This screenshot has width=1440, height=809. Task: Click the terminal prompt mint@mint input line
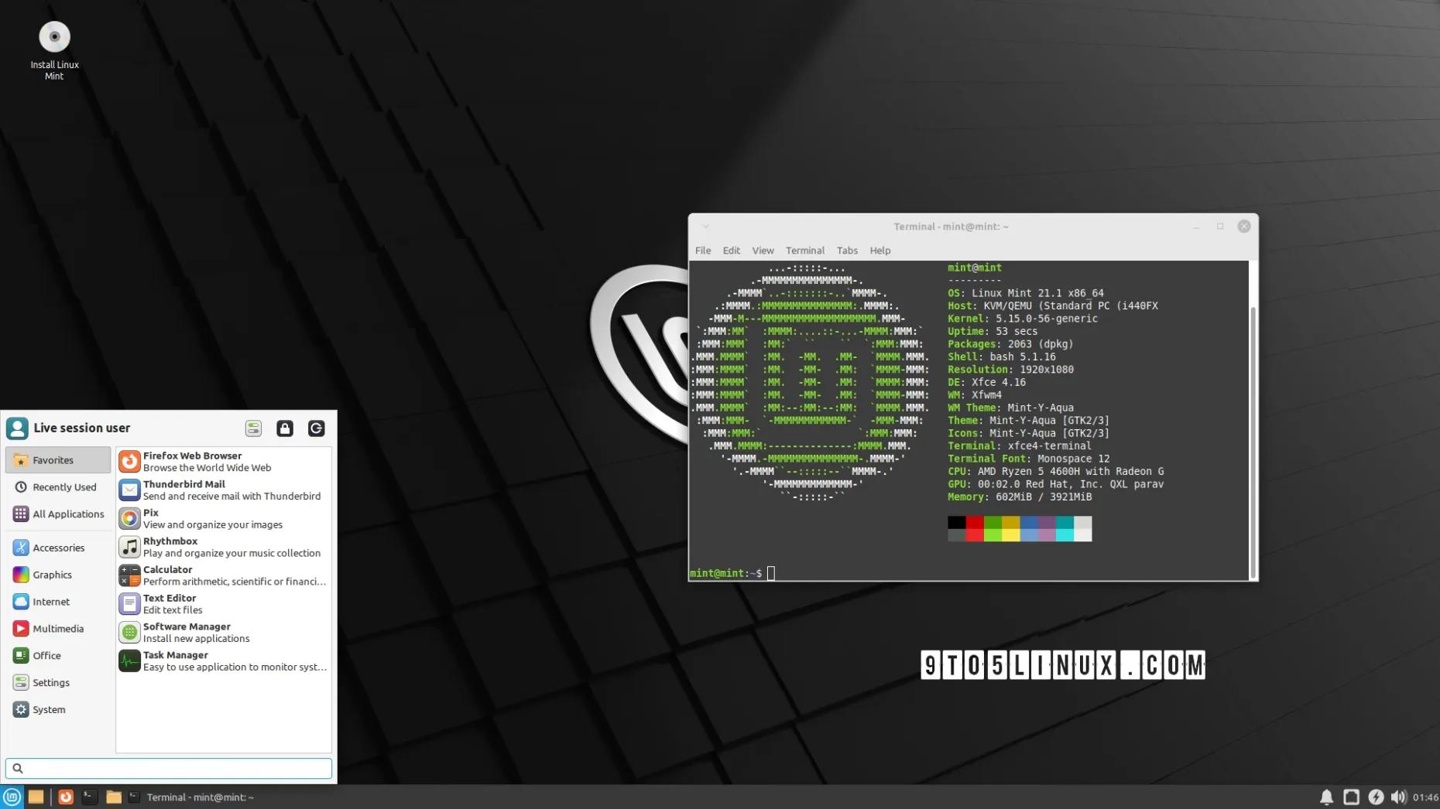[731, 573]
